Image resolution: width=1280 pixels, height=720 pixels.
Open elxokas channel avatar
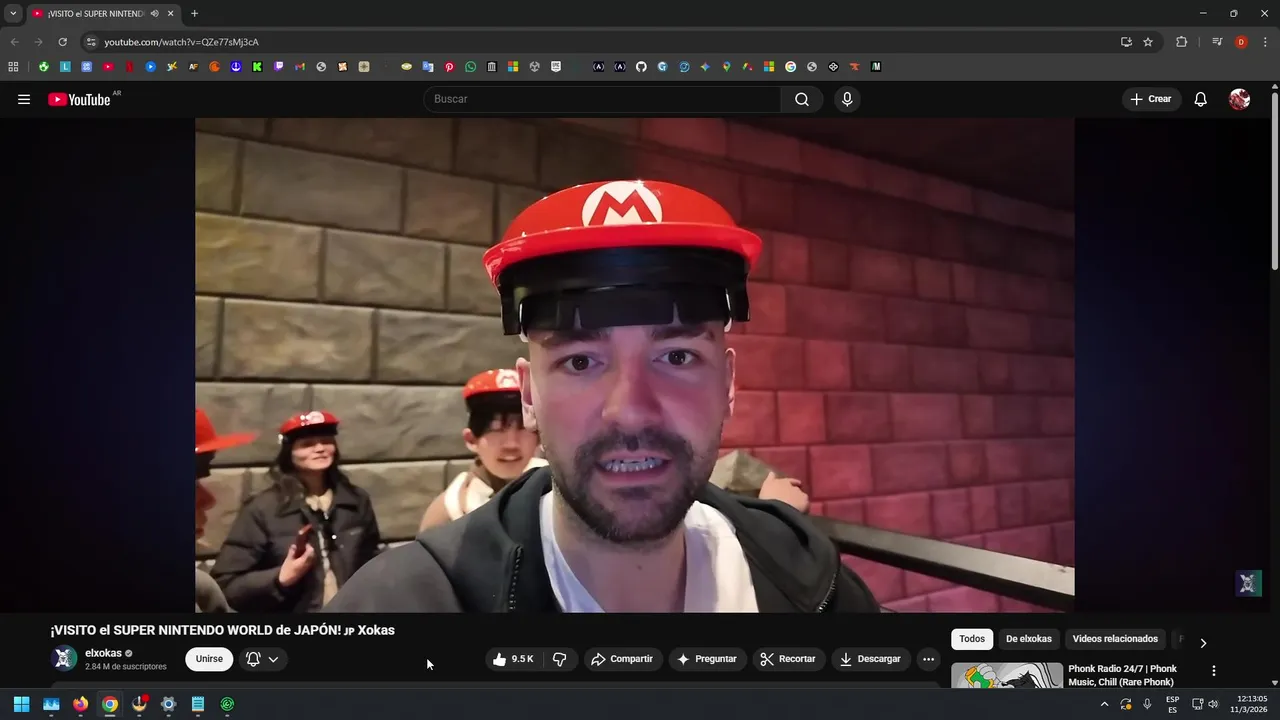tap(64, 659)
